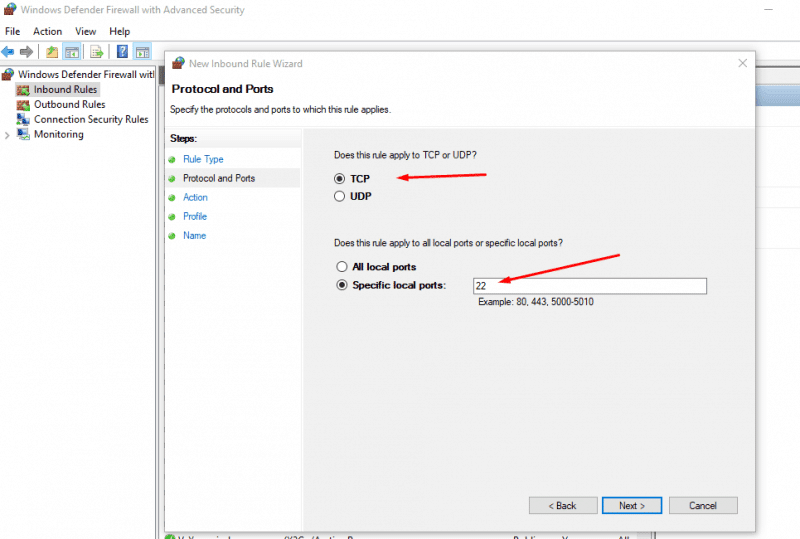Select Monitoring in the console tree

point(59,134)
